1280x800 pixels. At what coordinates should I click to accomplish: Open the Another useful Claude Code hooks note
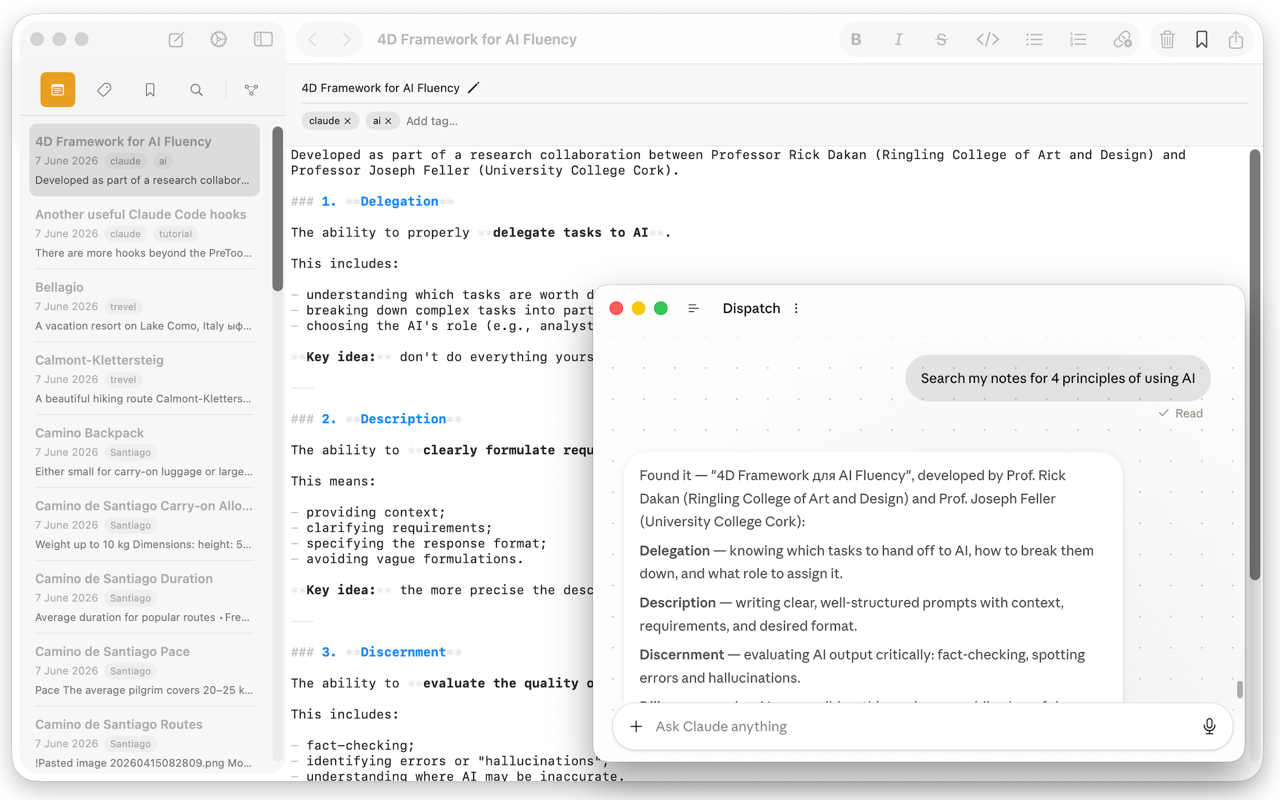tap(144, 233)
